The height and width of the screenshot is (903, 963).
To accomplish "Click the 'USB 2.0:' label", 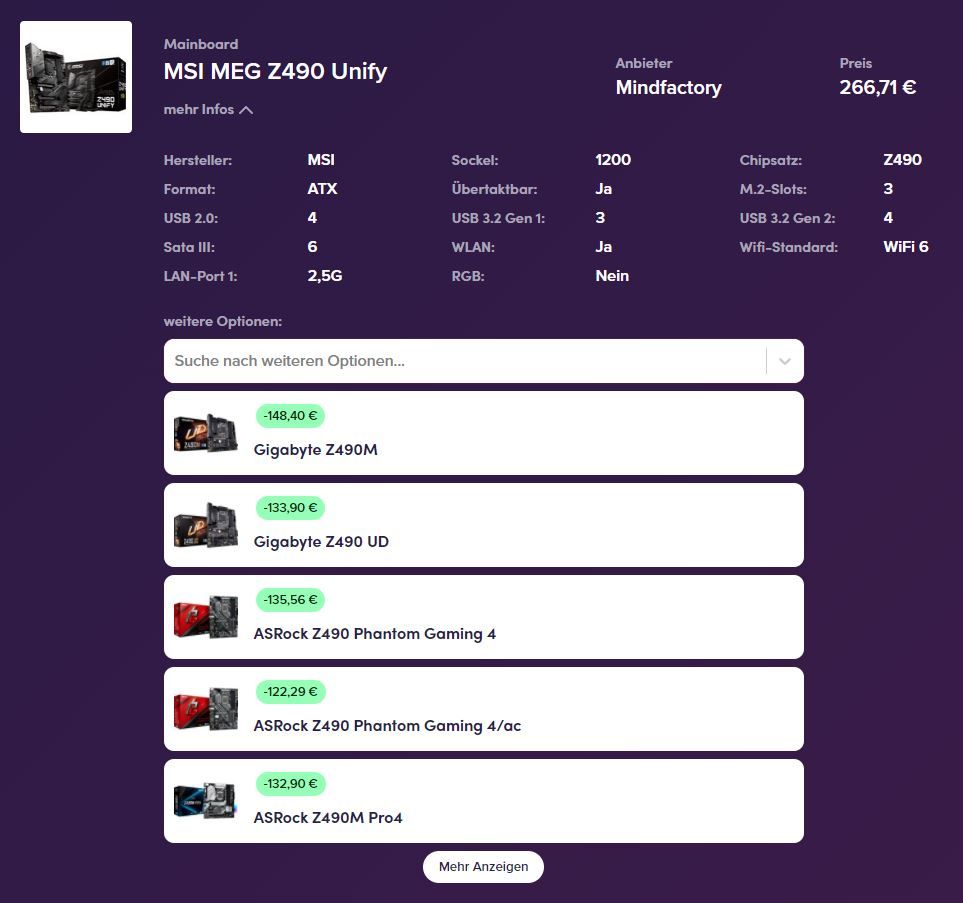I will [x=190, y=218].
